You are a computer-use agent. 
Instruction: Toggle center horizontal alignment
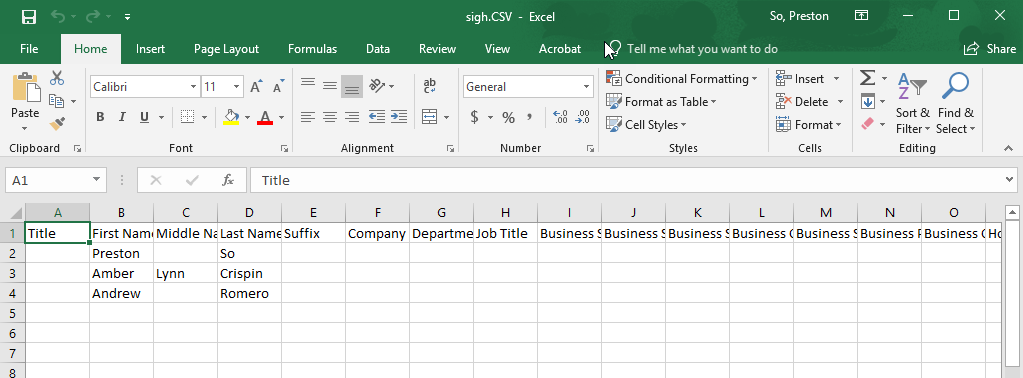[x=330, y=118]
